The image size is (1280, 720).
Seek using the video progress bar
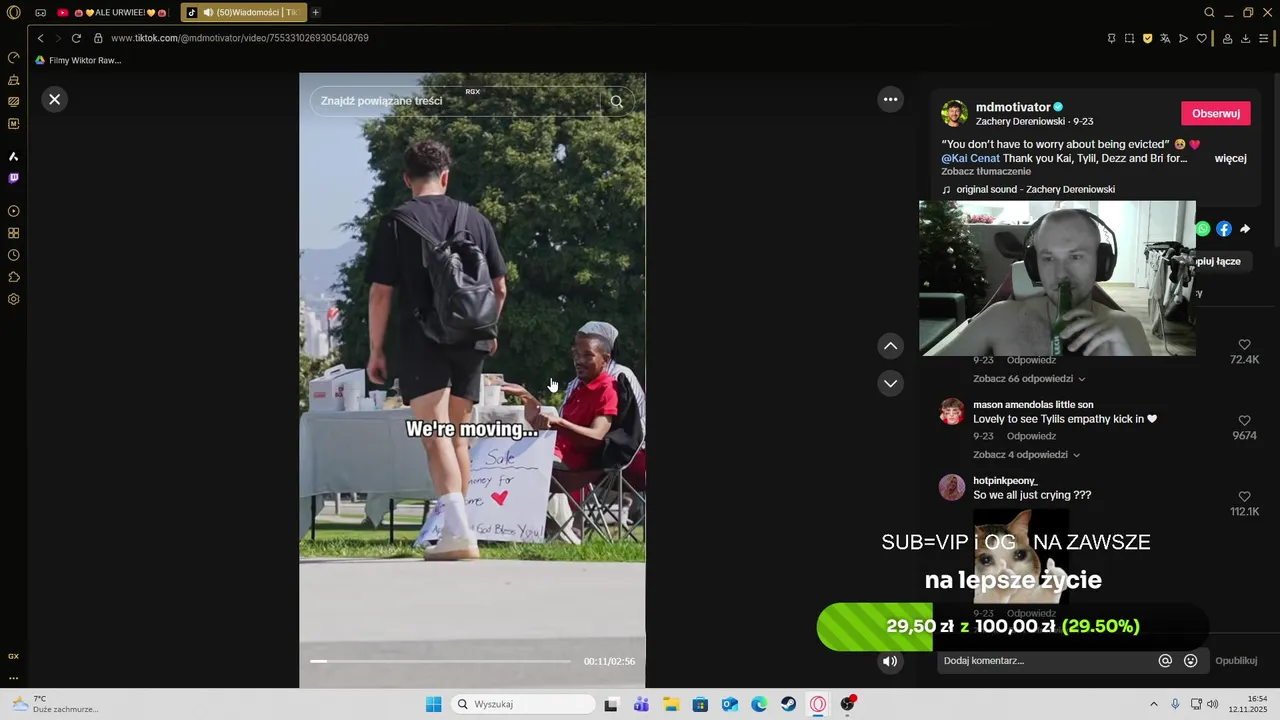click(440, 661)
